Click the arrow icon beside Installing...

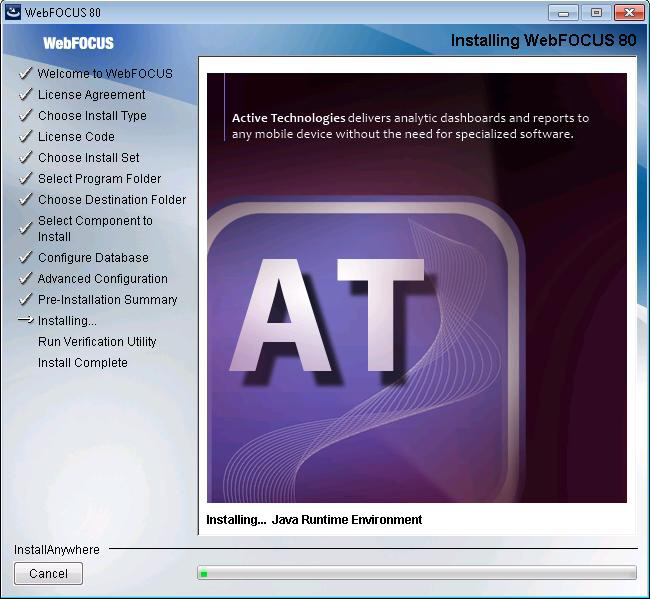click(26, 320)
